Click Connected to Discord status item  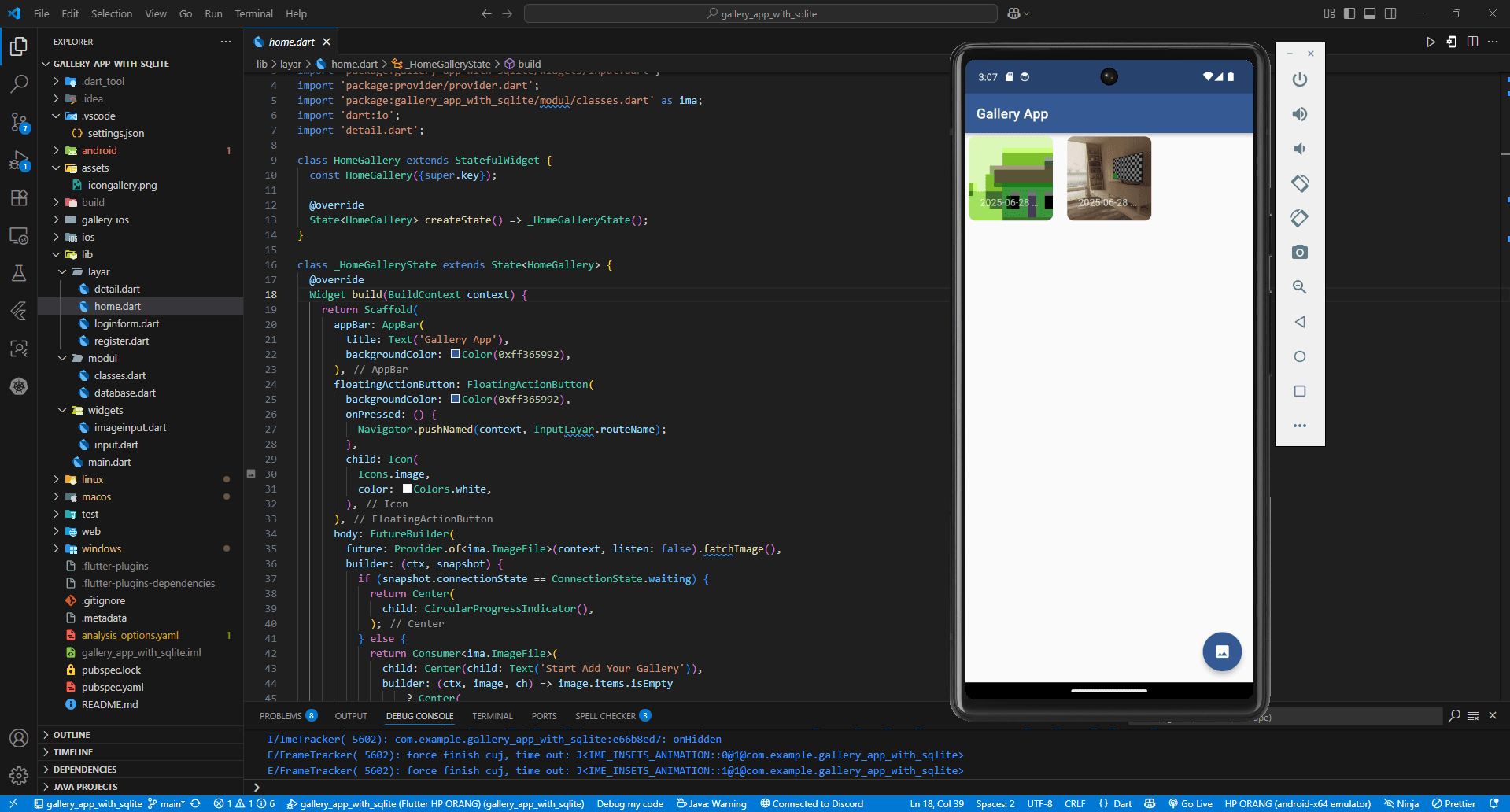click(x=811, y=804)
